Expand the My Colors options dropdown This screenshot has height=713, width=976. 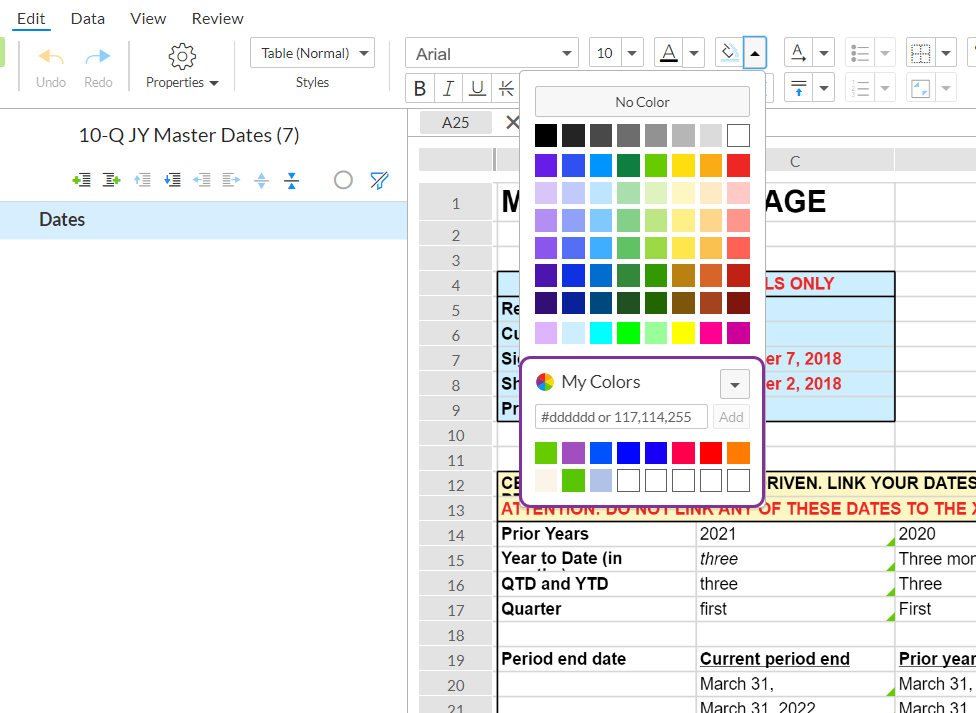pos(735,384)
